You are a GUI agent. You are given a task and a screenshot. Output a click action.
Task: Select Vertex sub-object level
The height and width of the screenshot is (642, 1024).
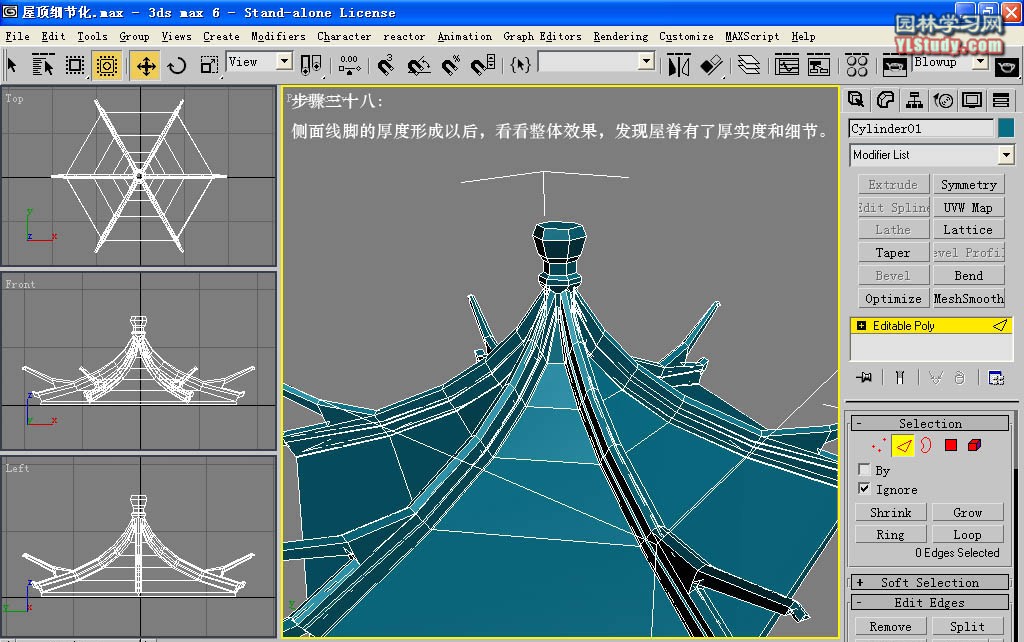tap(878, 445)
